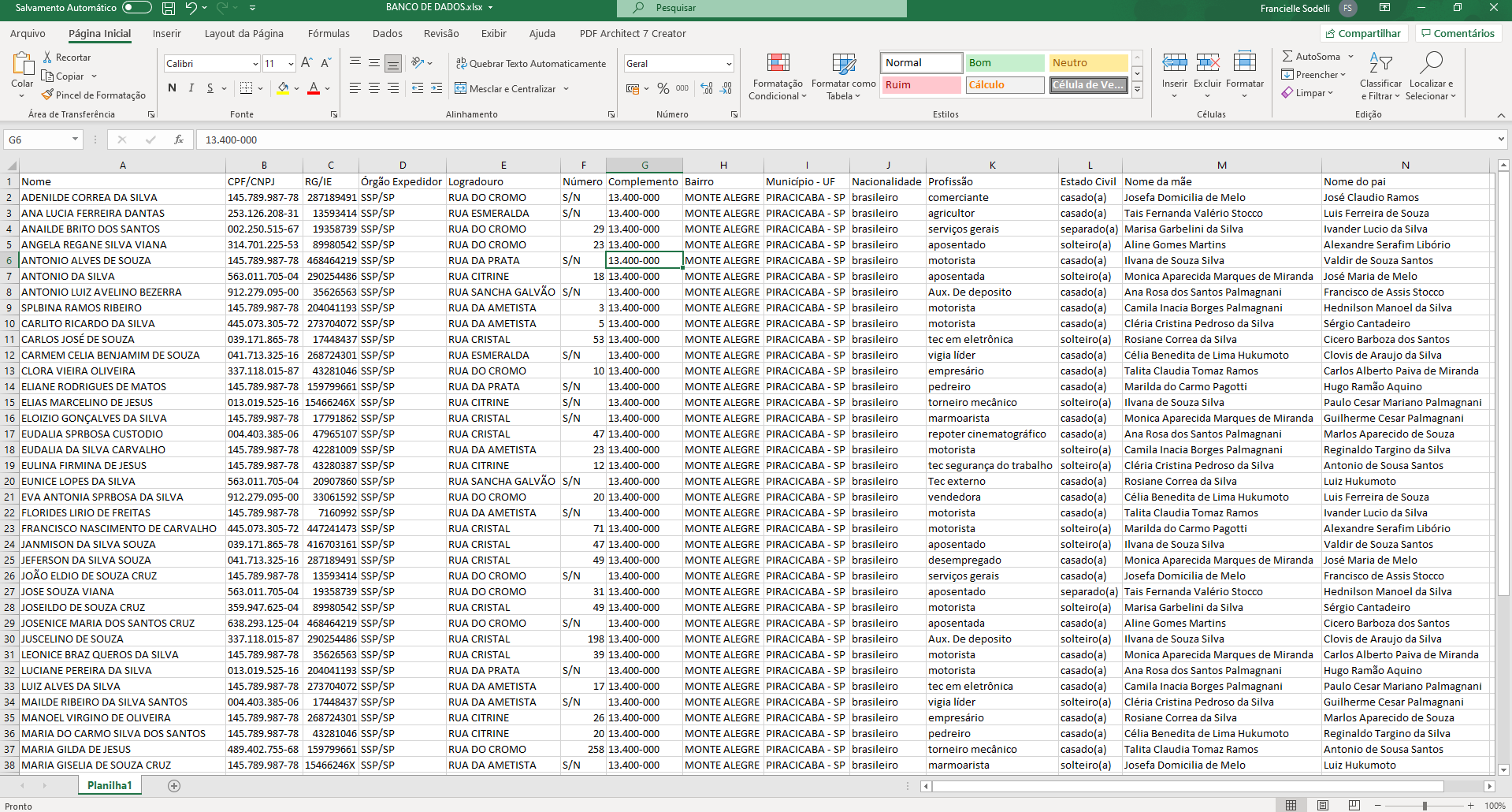Open Conditional Formatting menu
The image size is (1512, 812).
778,77
